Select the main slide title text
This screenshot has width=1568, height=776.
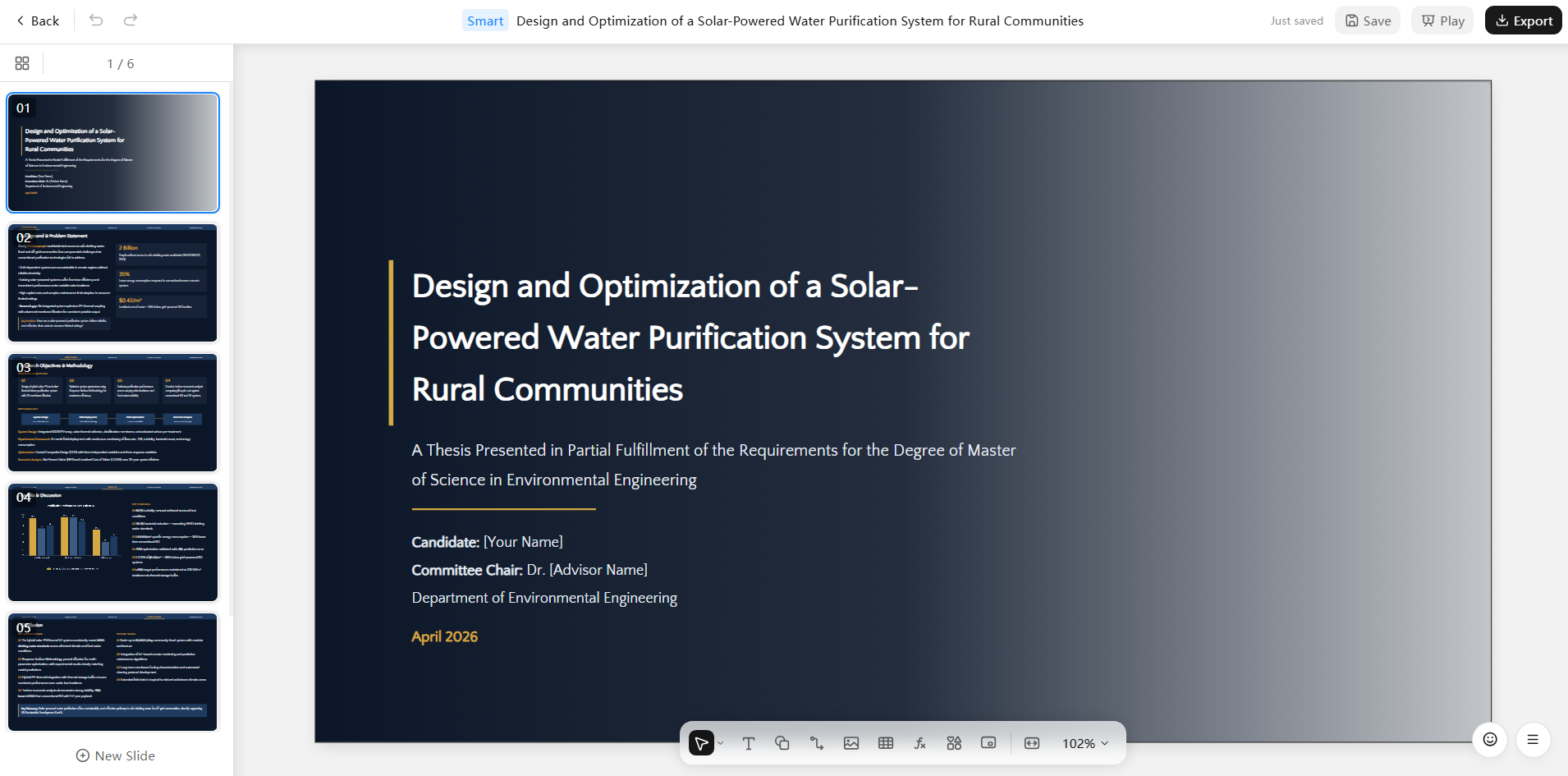coord(690,337)
